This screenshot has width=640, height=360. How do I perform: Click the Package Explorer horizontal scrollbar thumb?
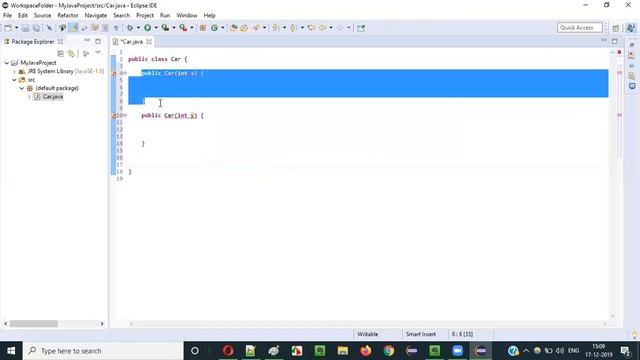pos(33,324)
